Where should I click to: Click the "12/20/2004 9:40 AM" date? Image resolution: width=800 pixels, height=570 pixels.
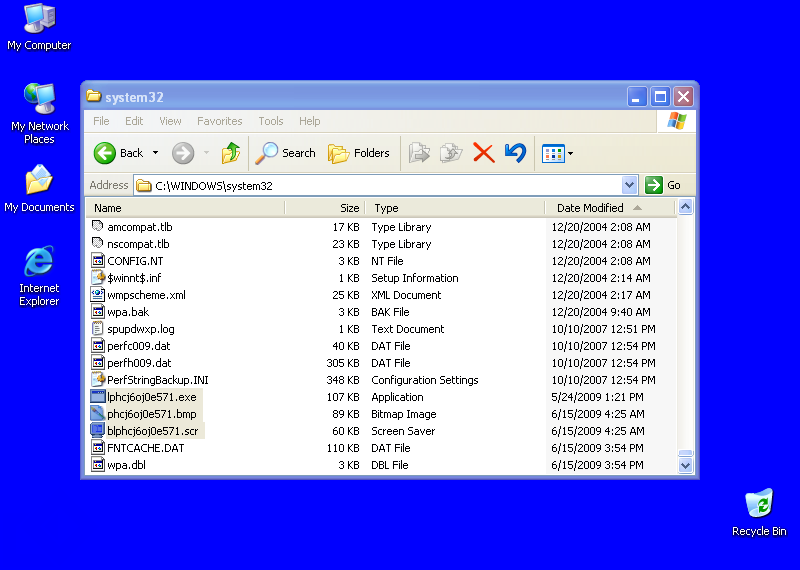tap(601, 312)
